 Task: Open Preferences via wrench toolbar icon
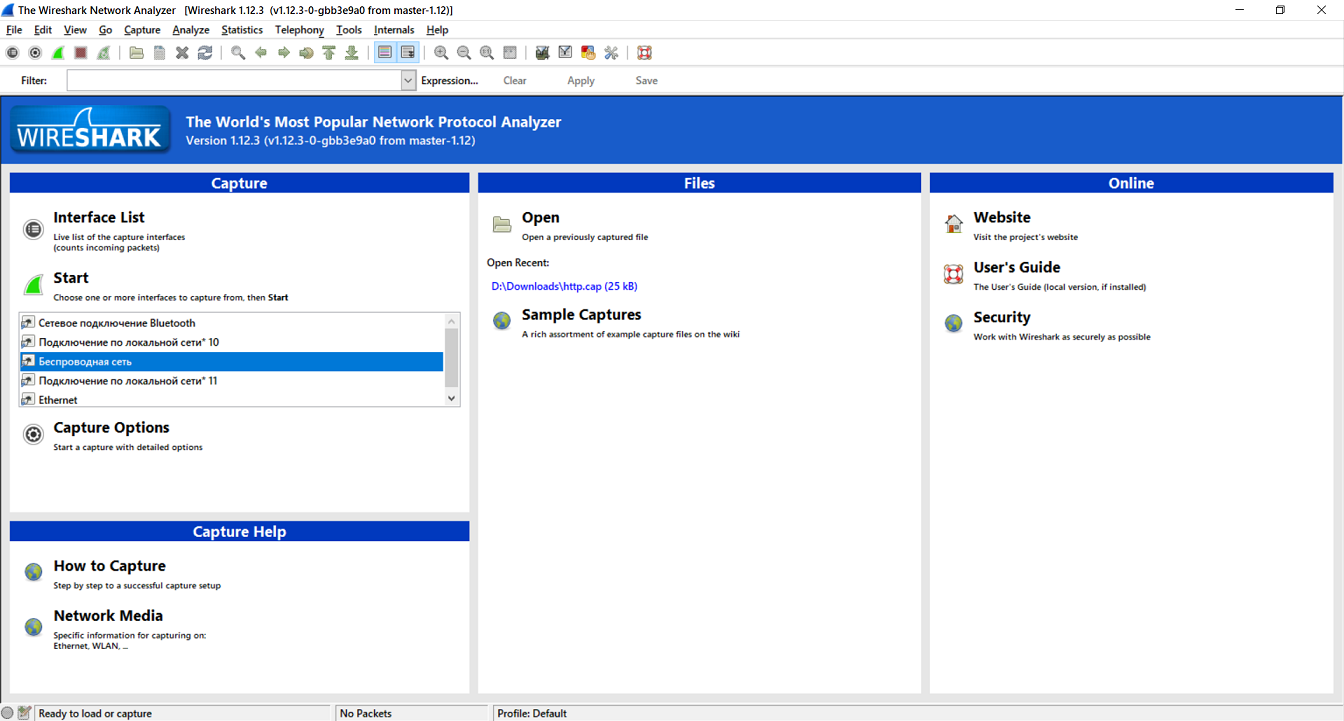611,53
